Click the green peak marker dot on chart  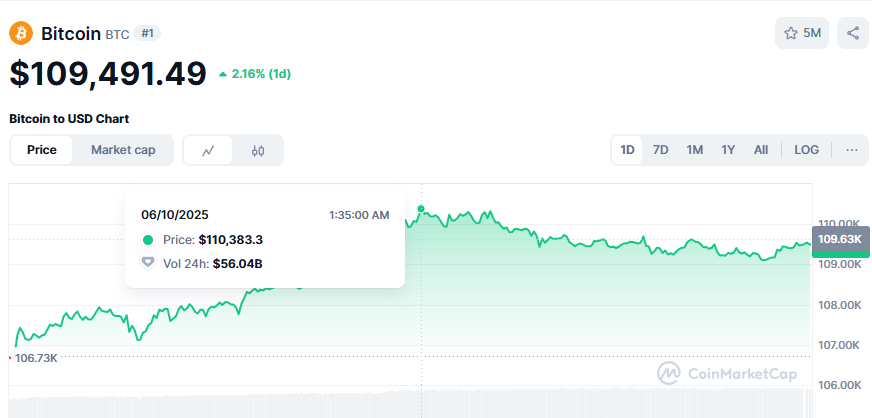[421, 209]
